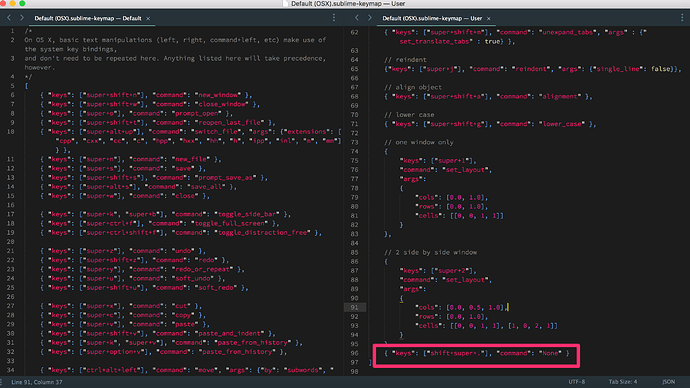Click the "copy" command line
This screenshot has width=690, height=388.
click(x=123, y=315)
